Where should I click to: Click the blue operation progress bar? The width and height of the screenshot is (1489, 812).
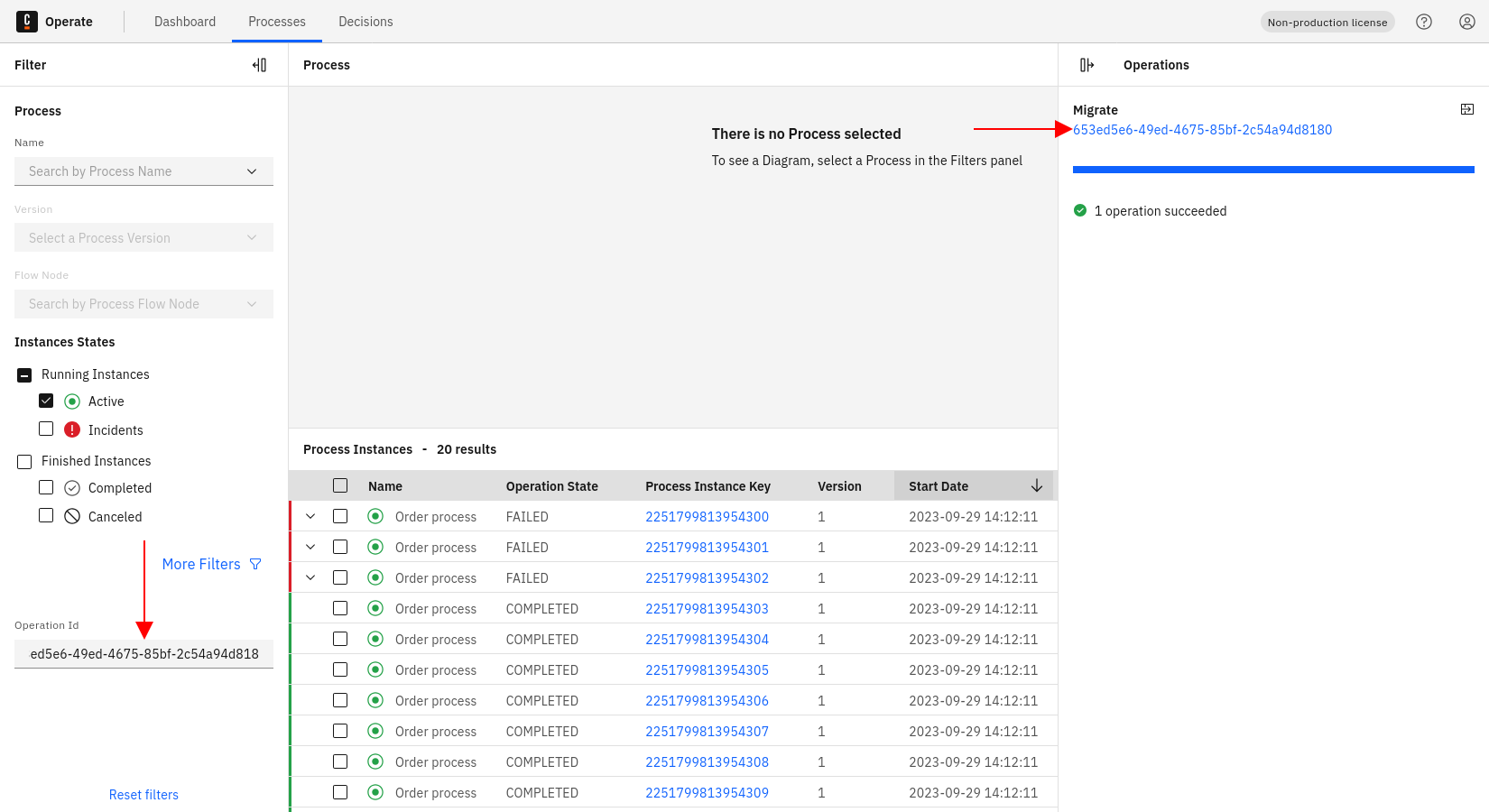click(1272, 170)
